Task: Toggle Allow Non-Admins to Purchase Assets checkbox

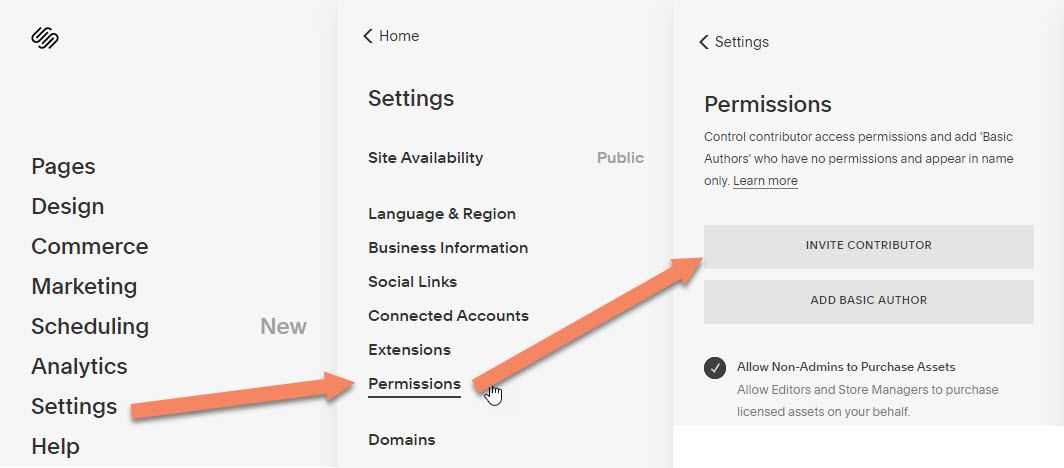Action: pos(715,367)
